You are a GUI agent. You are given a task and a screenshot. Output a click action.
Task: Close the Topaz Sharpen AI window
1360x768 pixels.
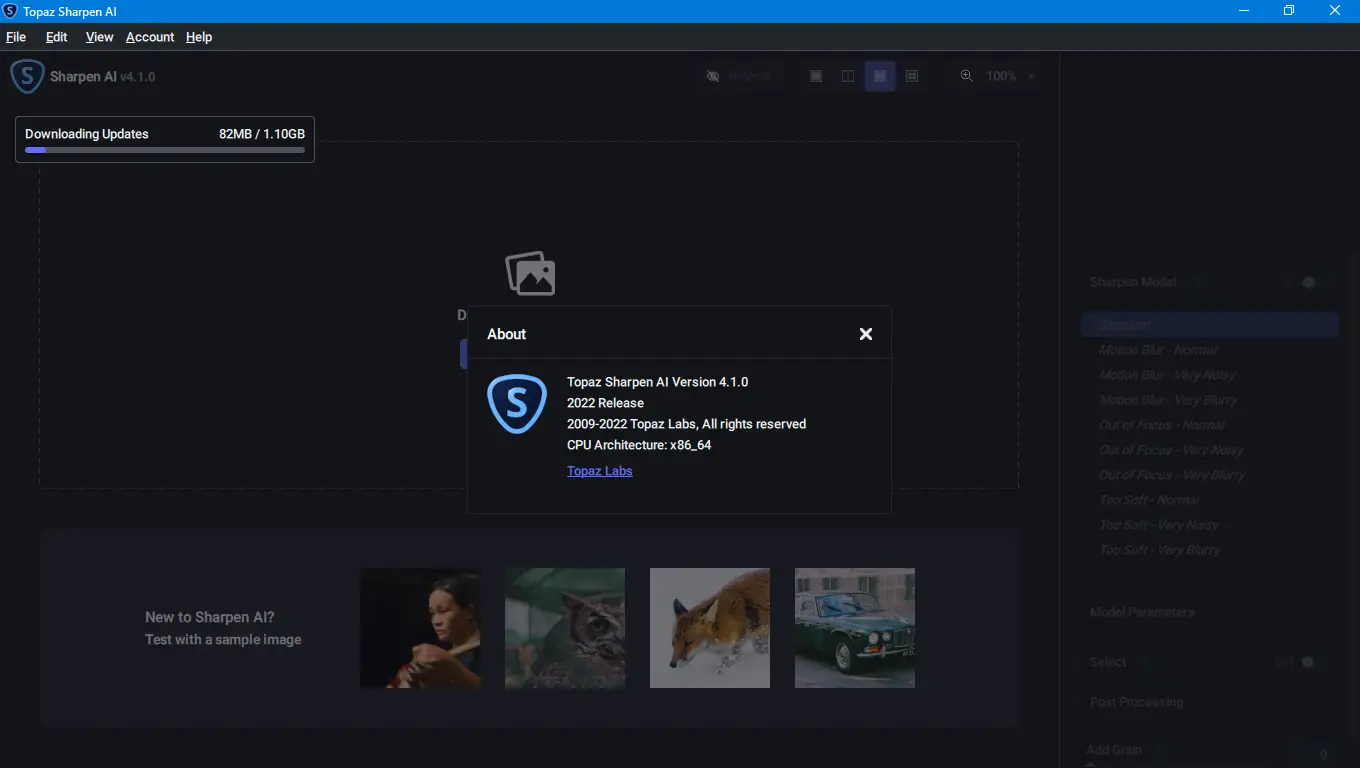pos(1336,11)
